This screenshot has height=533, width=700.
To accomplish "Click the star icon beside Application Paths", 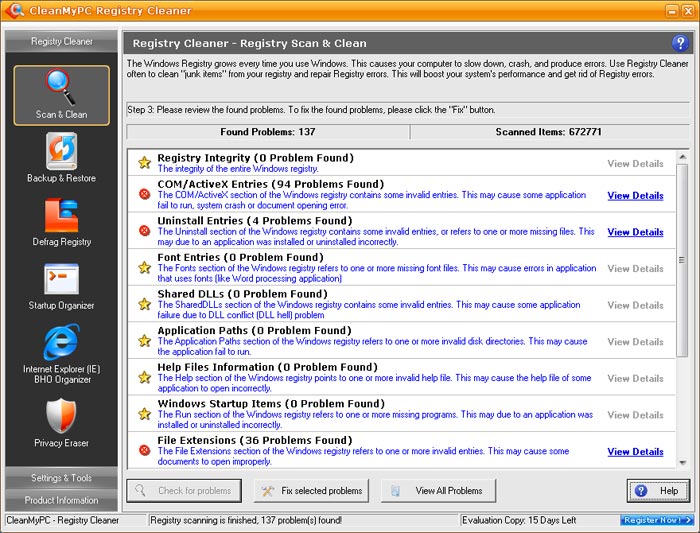I will (144, 341).
